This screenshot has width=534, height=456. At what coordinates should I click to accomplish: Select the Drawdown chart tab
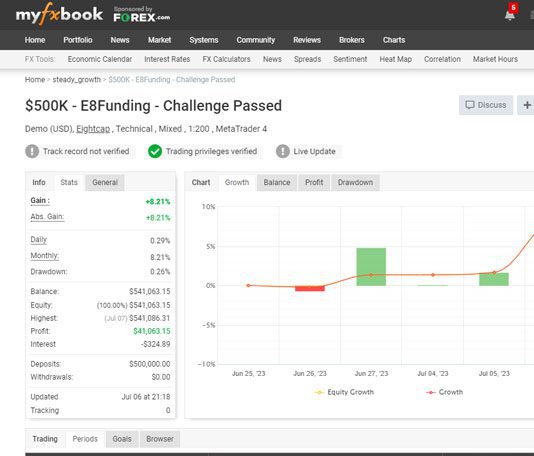(x=355, y=182)
